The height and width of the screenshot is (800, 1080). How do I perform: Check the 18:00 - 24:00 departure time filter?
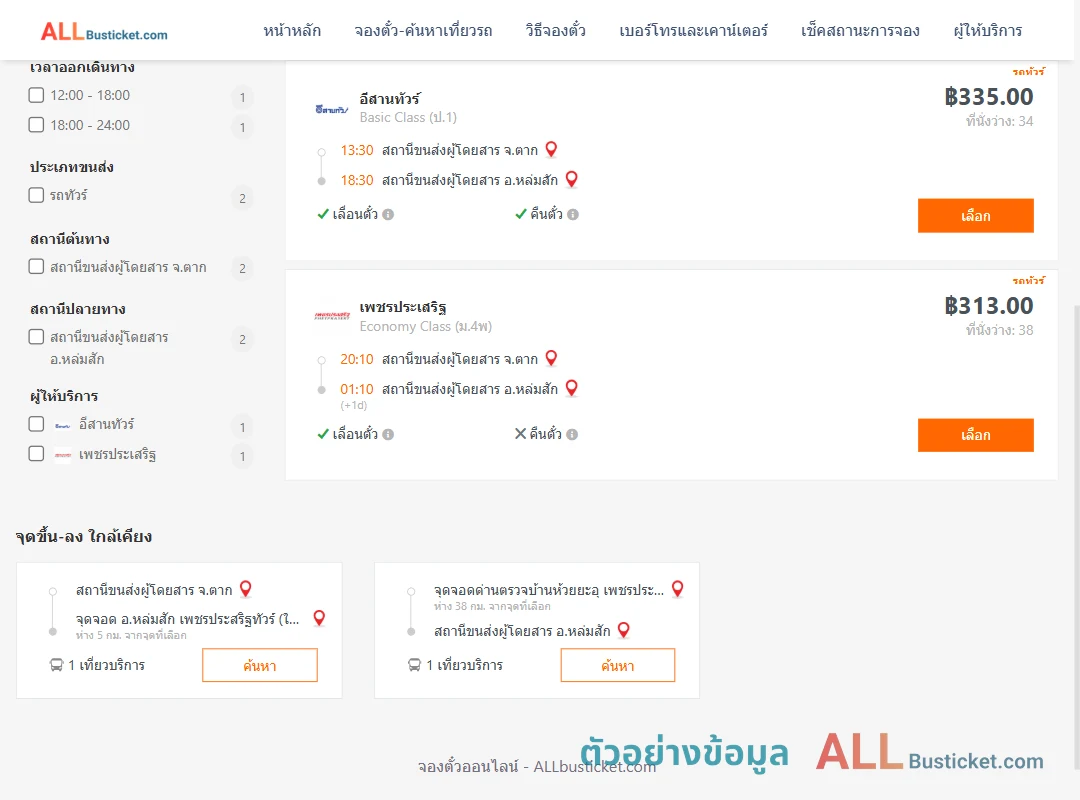point(37,125)
